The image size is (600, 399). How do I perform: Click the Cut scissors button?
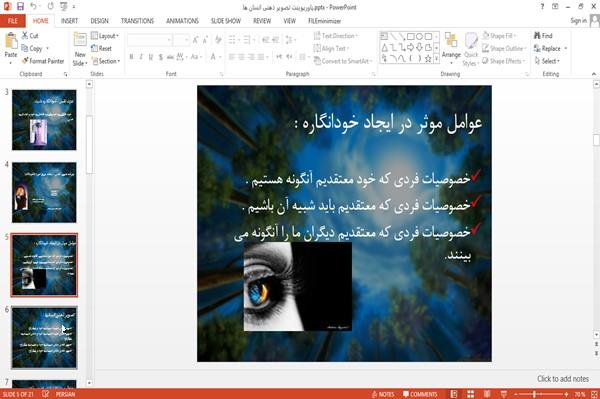click(x=30, y=36)
